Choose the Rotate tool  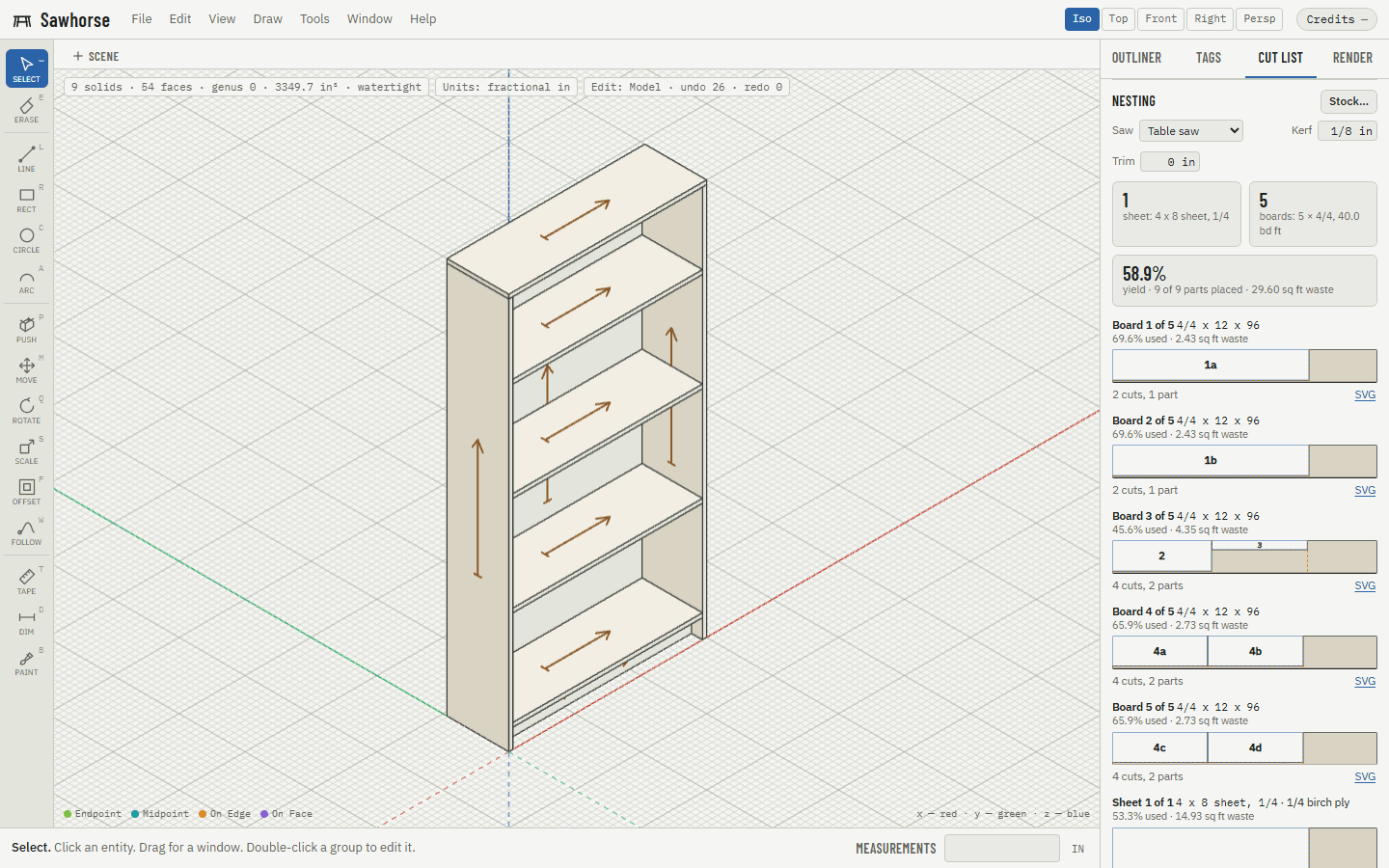(26, 410)
